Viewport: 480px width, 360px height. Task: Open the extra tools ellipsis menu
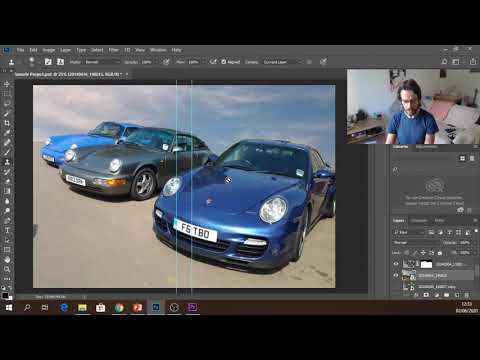click(7, 279)
